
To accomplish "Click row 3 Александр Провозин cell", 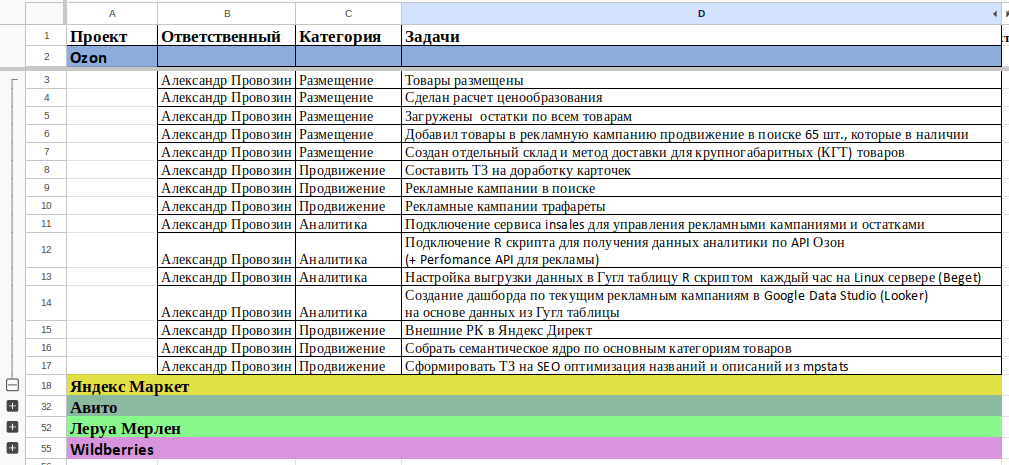I will coord(227,80).
